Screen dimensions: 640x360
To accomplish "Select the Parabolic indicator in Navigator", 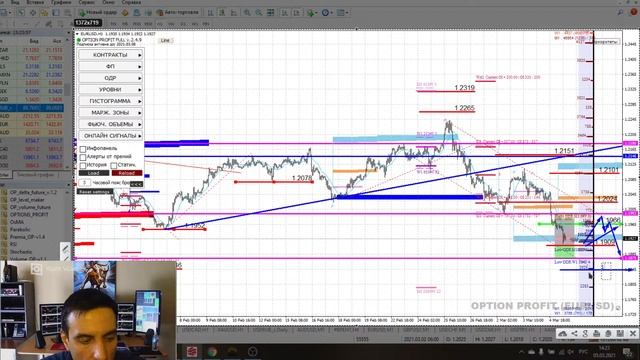I will point(20,229).
